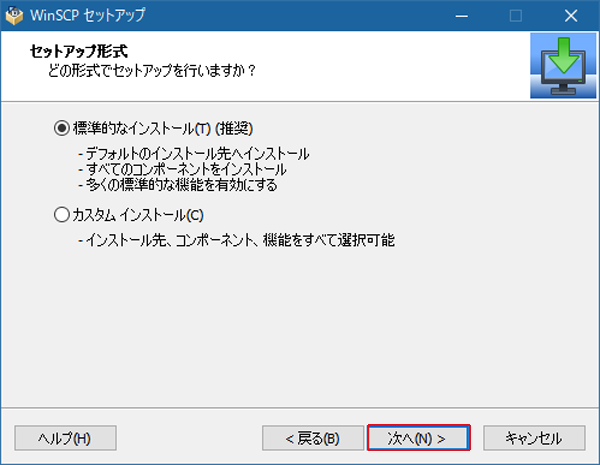Screen dimensions: 600x465
Task: Click the WinSCP installer icon in title bar
Action: tap(15, 16)
